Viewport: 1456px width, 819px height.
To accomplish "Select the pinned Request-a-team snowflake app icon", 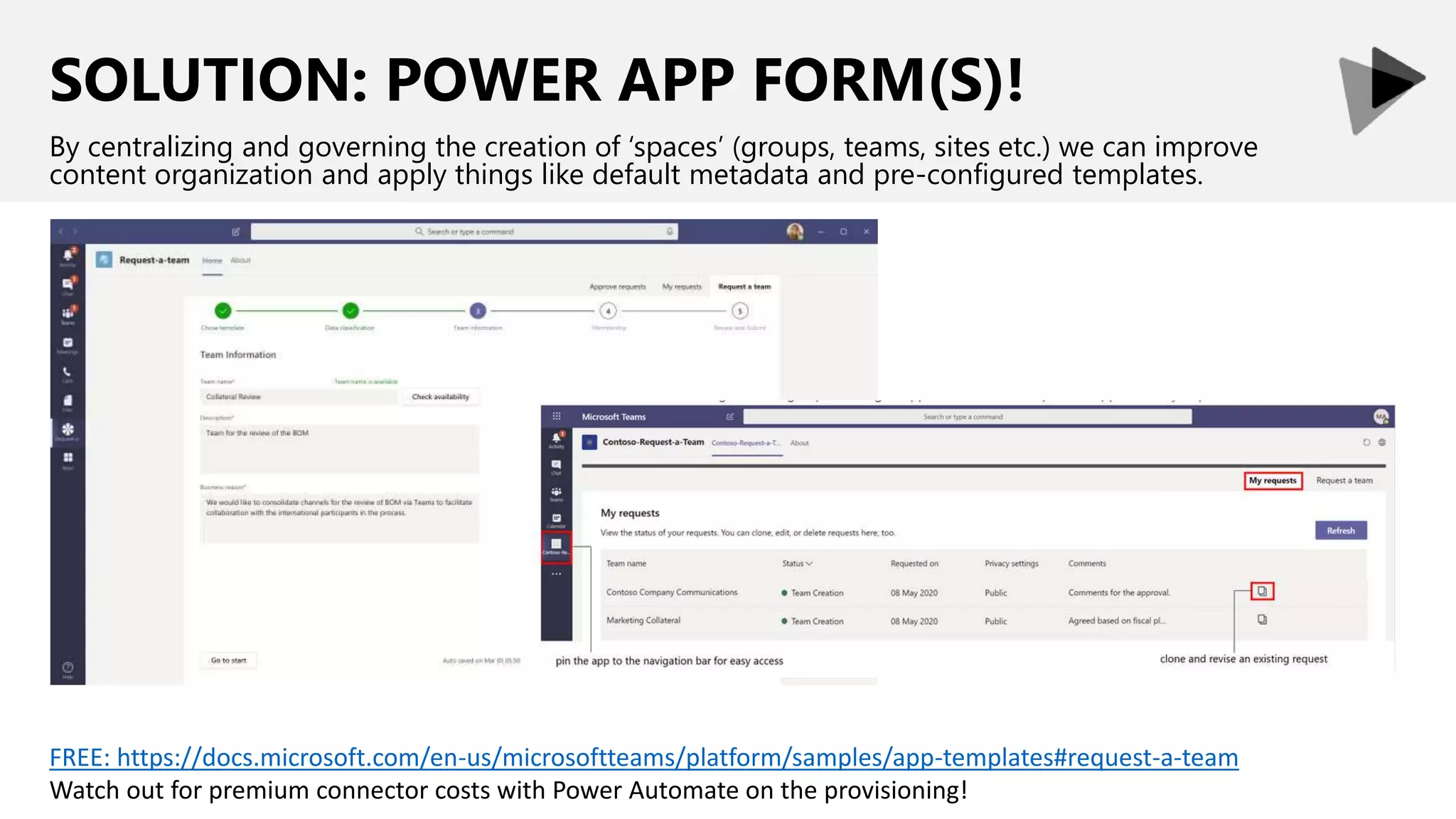I will [x=68, y=430].
